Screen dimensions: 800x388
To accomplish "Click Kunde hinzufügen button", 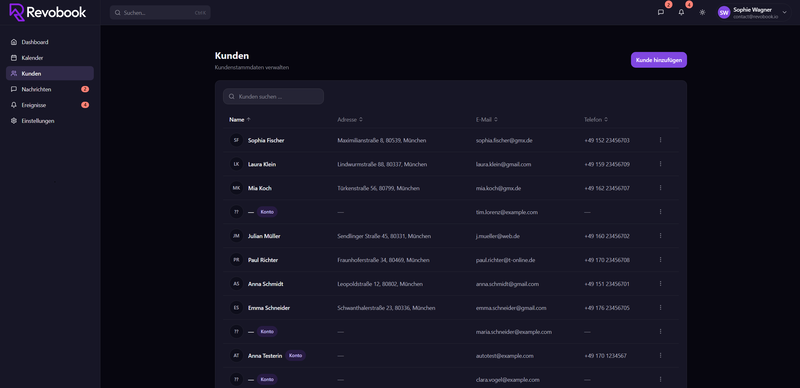I will pos(659,60).
